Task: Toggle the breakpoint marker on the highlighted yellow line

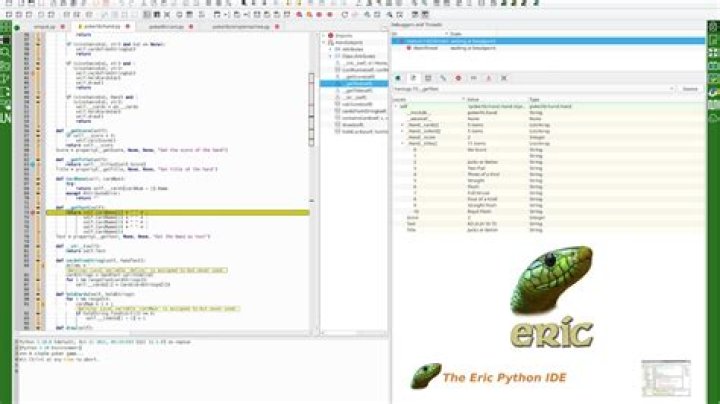Action: pyautogui.click(x=32, y=213)
